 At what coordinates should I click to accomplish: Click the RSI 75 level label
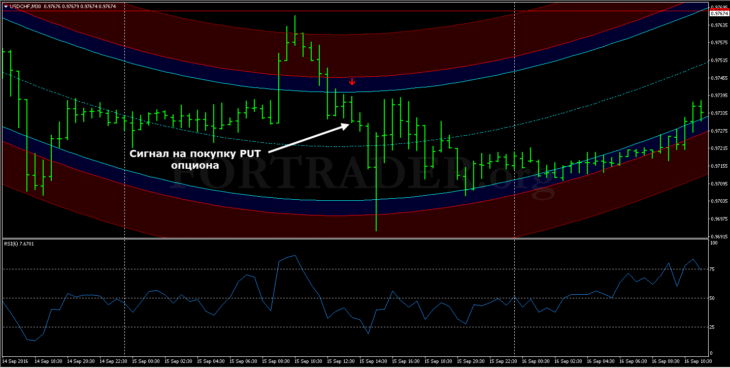[713, 269]
